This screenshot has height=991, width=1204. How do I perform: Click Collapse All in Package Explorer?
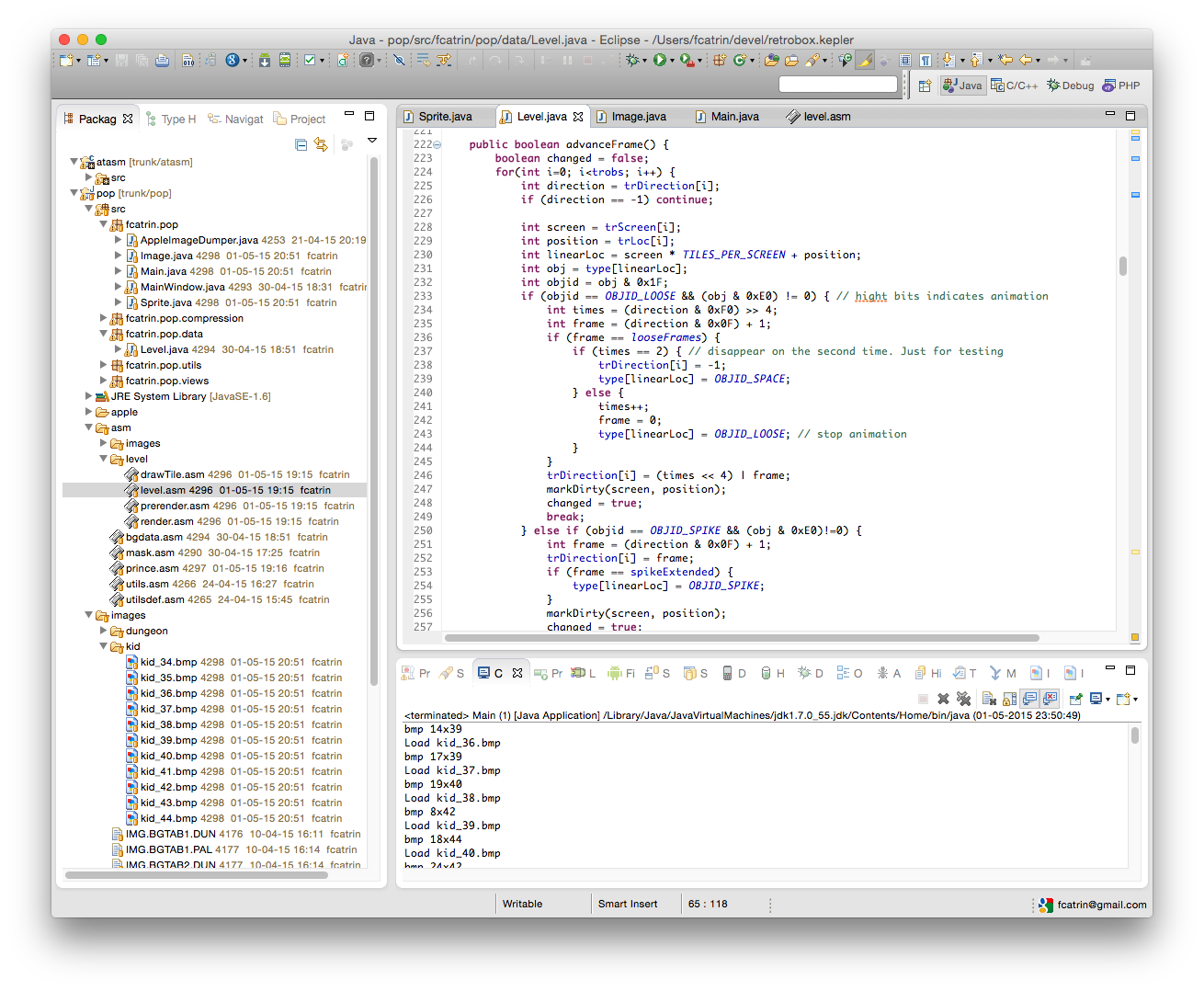301,144
